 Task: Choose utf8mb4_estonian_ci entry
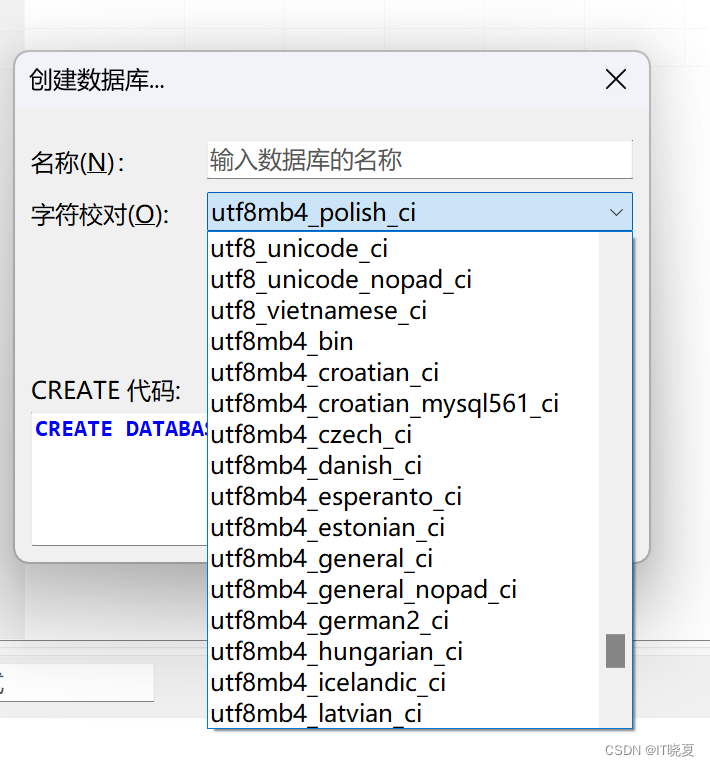[x=404, y=528]
